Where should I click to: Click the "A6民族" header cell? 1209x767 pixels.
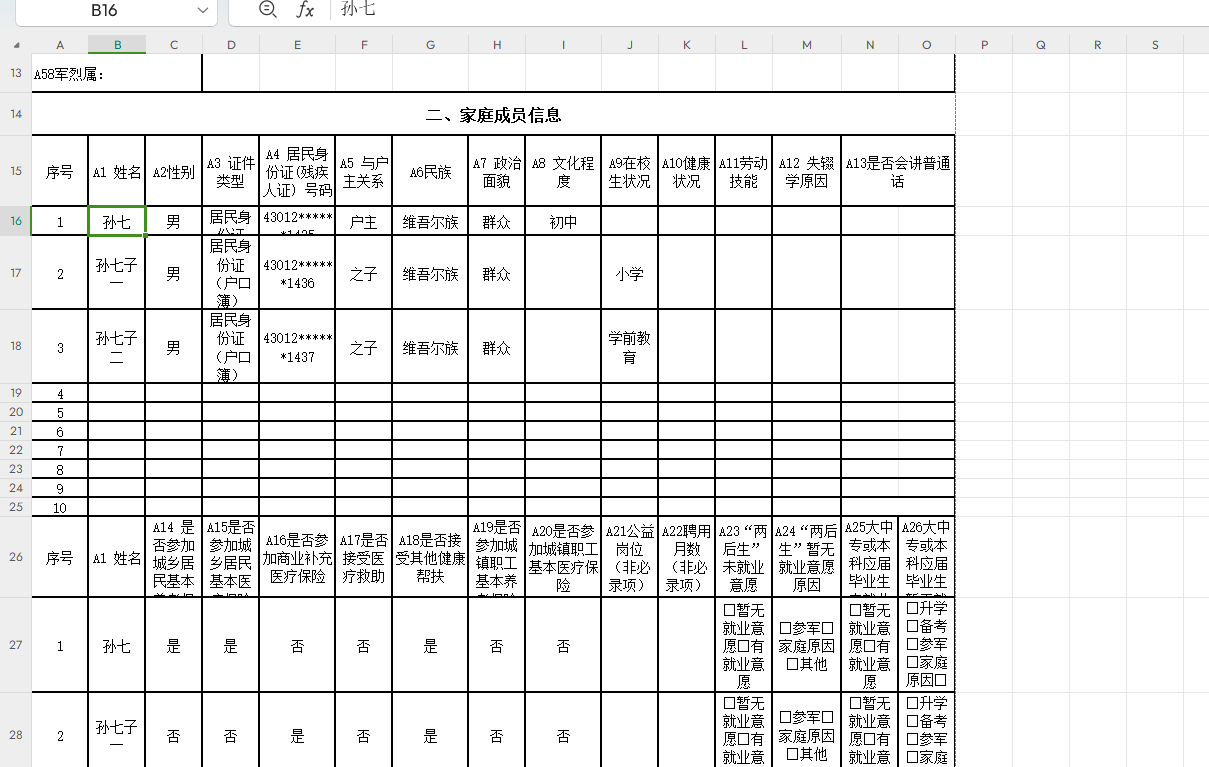pyautogui.click(x=430, y=171)
